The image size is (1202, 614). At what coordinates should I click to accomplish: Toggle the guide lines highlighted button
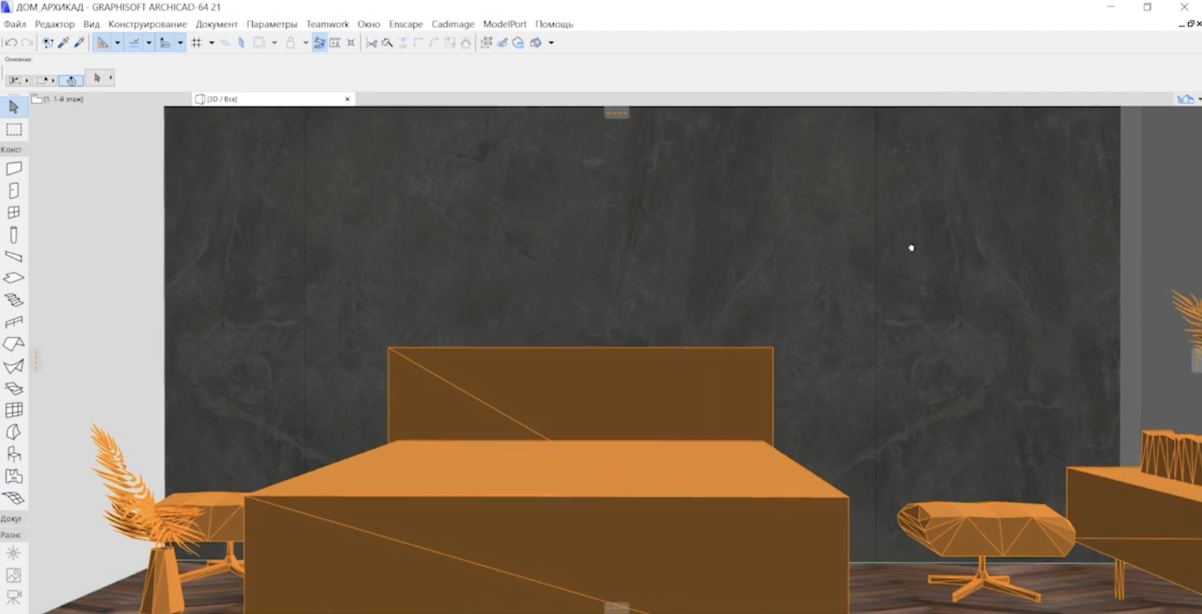102,42
